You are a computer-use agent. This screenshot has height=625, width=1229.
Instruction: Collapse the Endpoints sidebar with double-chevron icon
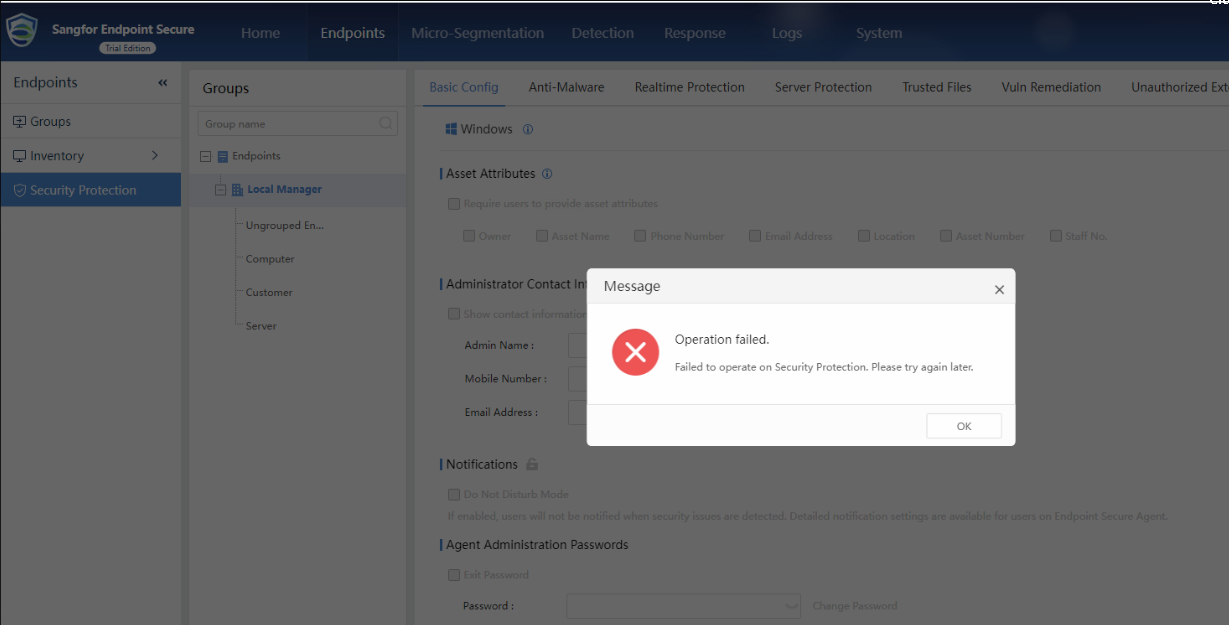[x=163, y=83]
